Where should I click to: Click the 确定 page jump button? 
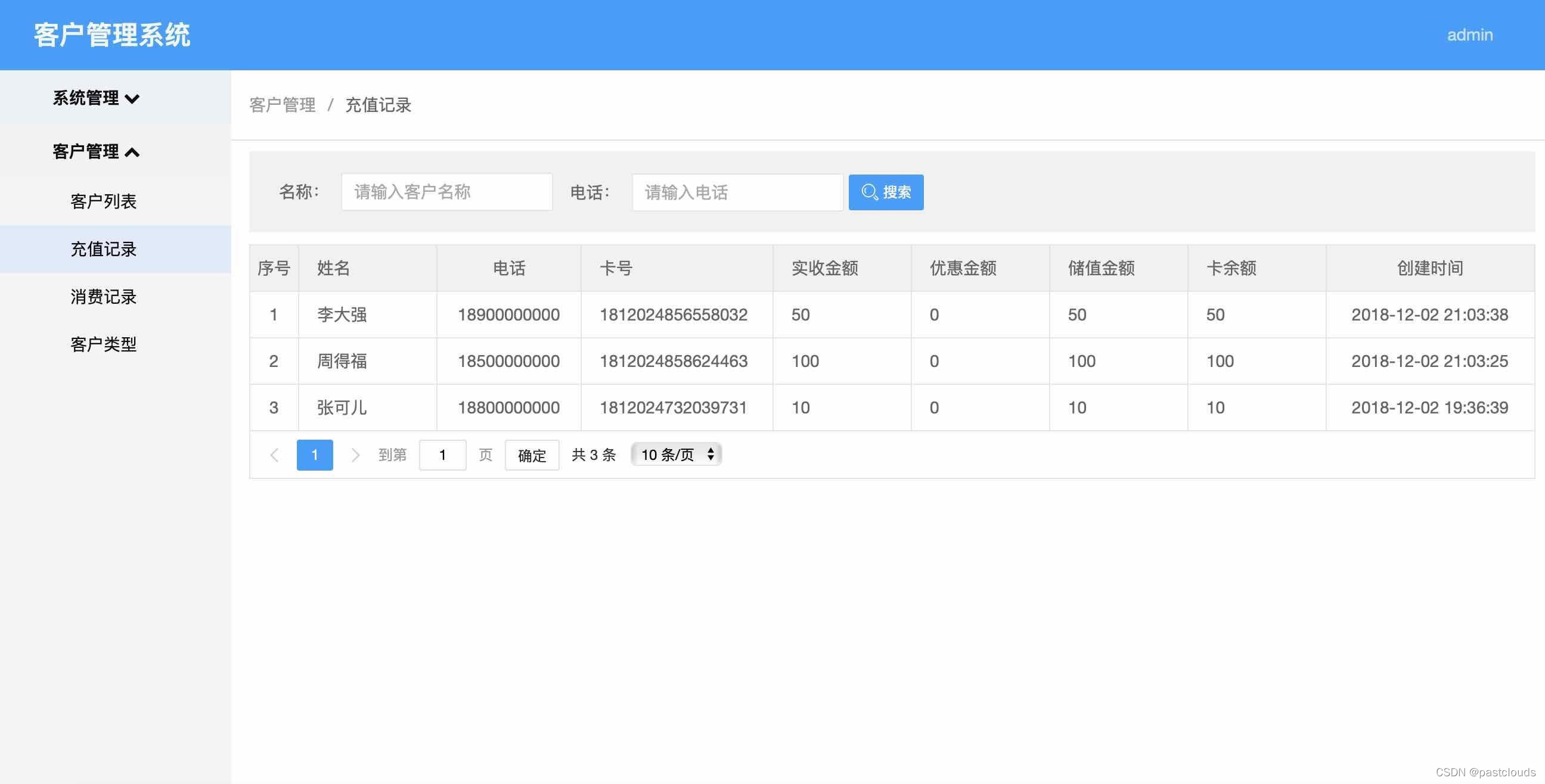click(x=532, y=456)
